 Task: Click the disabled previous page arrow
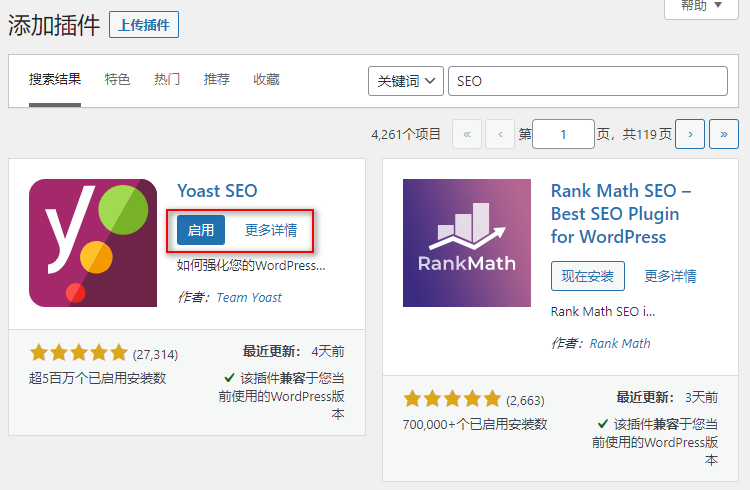click(x=500, y=134)
